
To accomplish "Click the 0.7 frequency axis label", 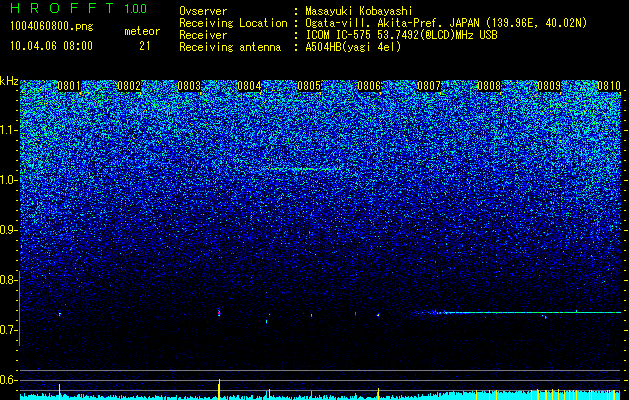I will point(8,330).
